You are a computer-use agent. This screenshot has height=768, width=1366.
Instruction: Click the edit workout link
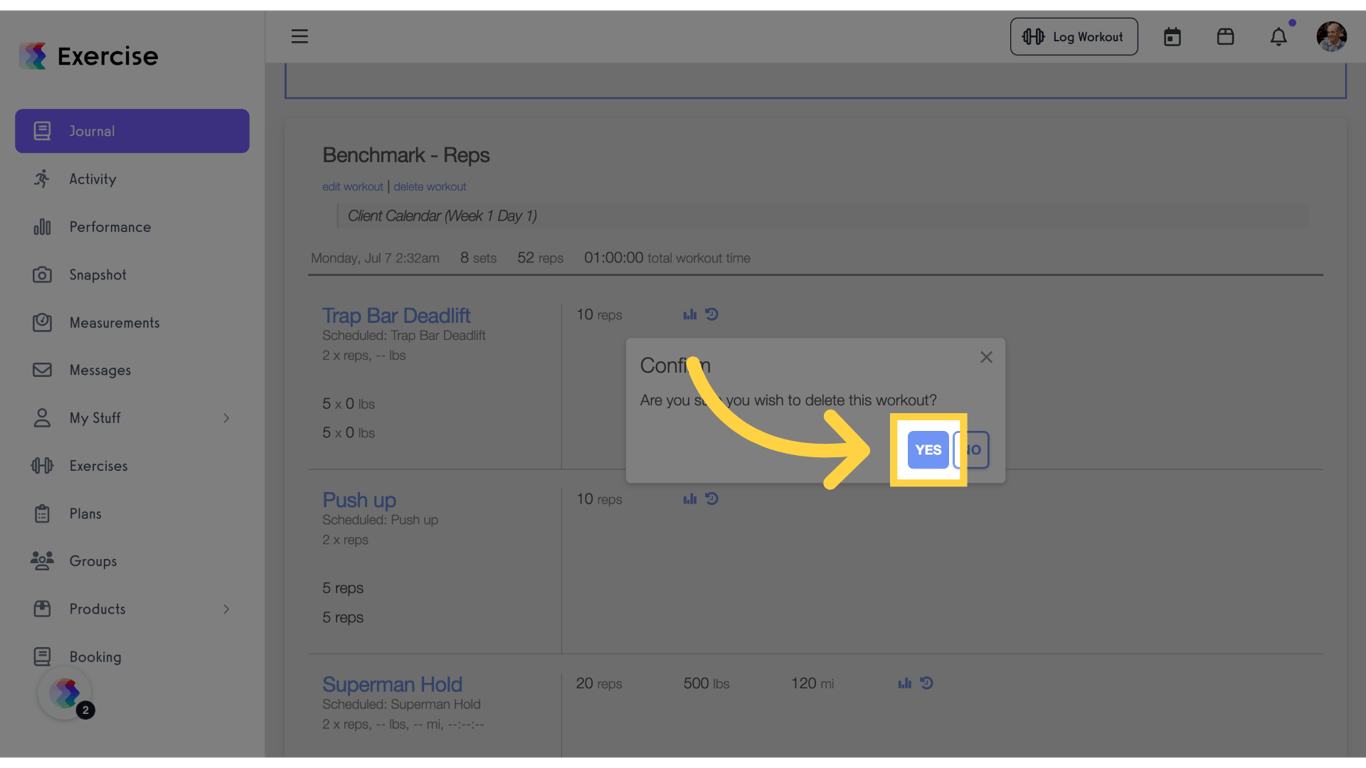(x=352, y=187)
